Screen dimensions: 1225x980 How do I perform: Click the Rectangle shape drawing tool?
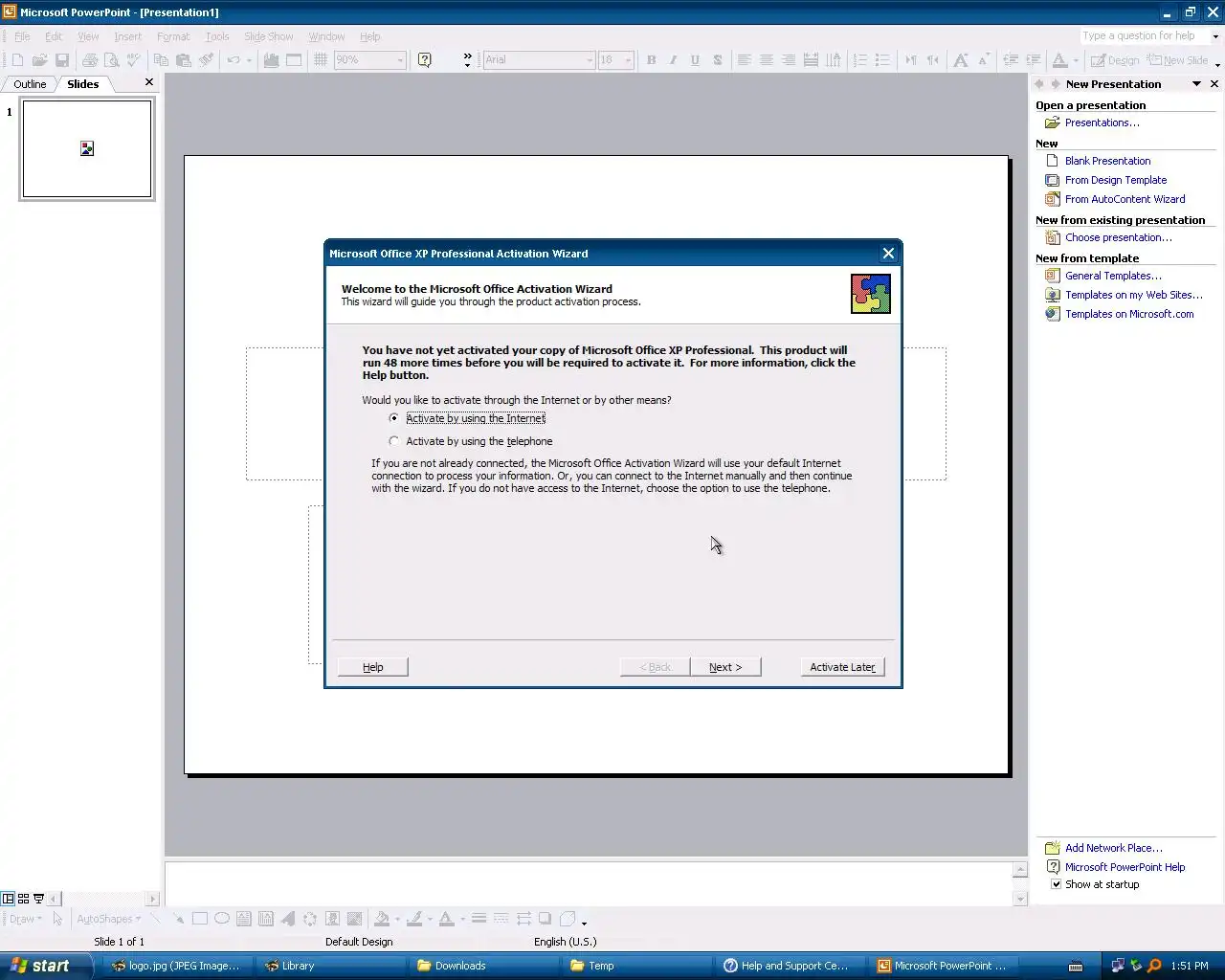tap(200, 919)
